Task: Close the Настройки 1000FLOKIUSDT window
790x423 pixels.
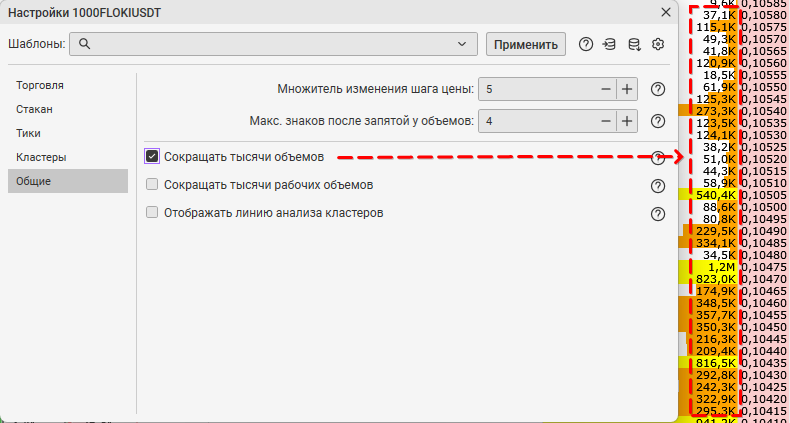Action: pos(665,12)
